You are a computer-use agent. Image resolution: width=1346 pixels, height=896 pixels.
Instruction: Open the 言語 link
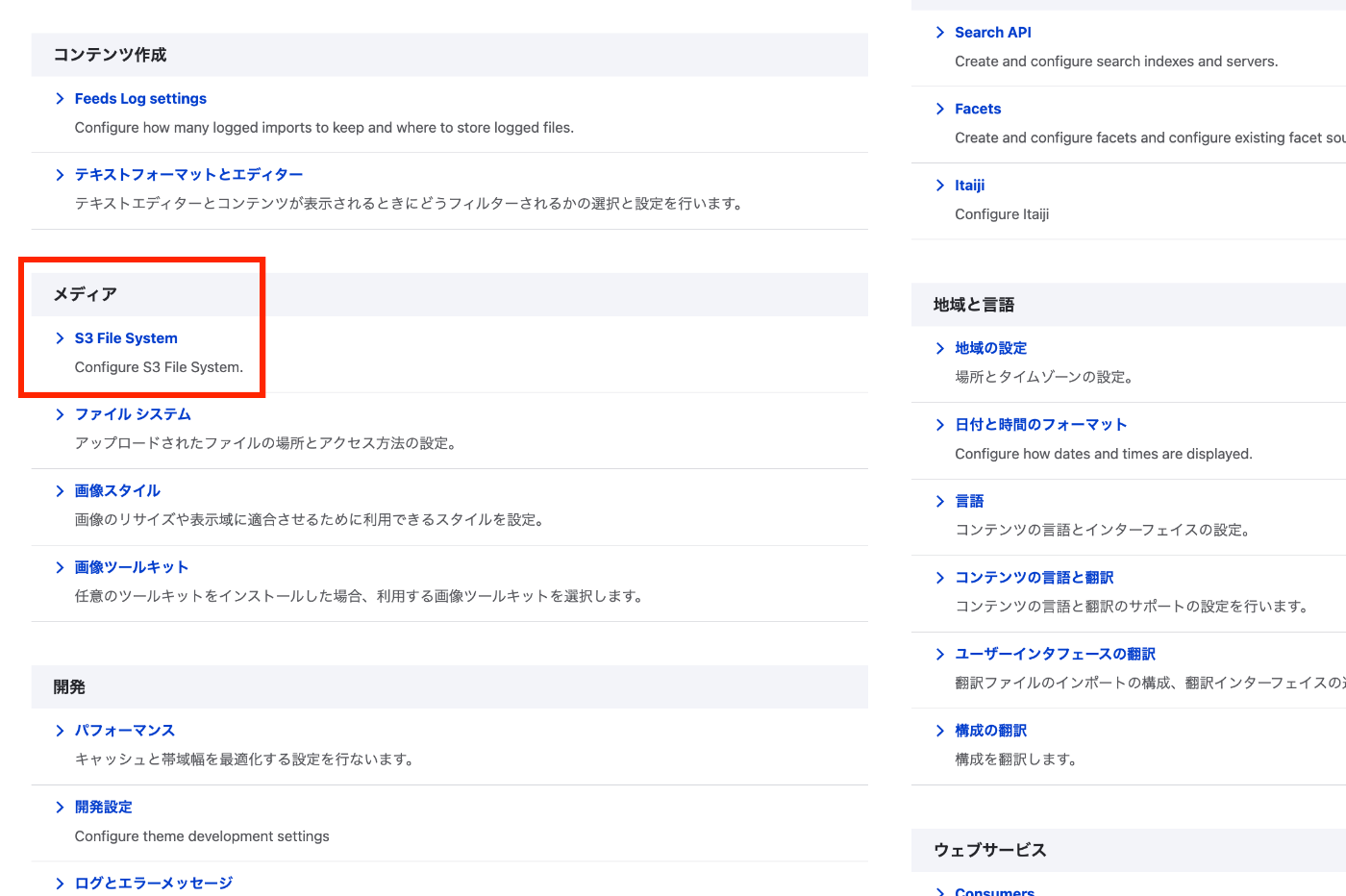pos(969,501)
